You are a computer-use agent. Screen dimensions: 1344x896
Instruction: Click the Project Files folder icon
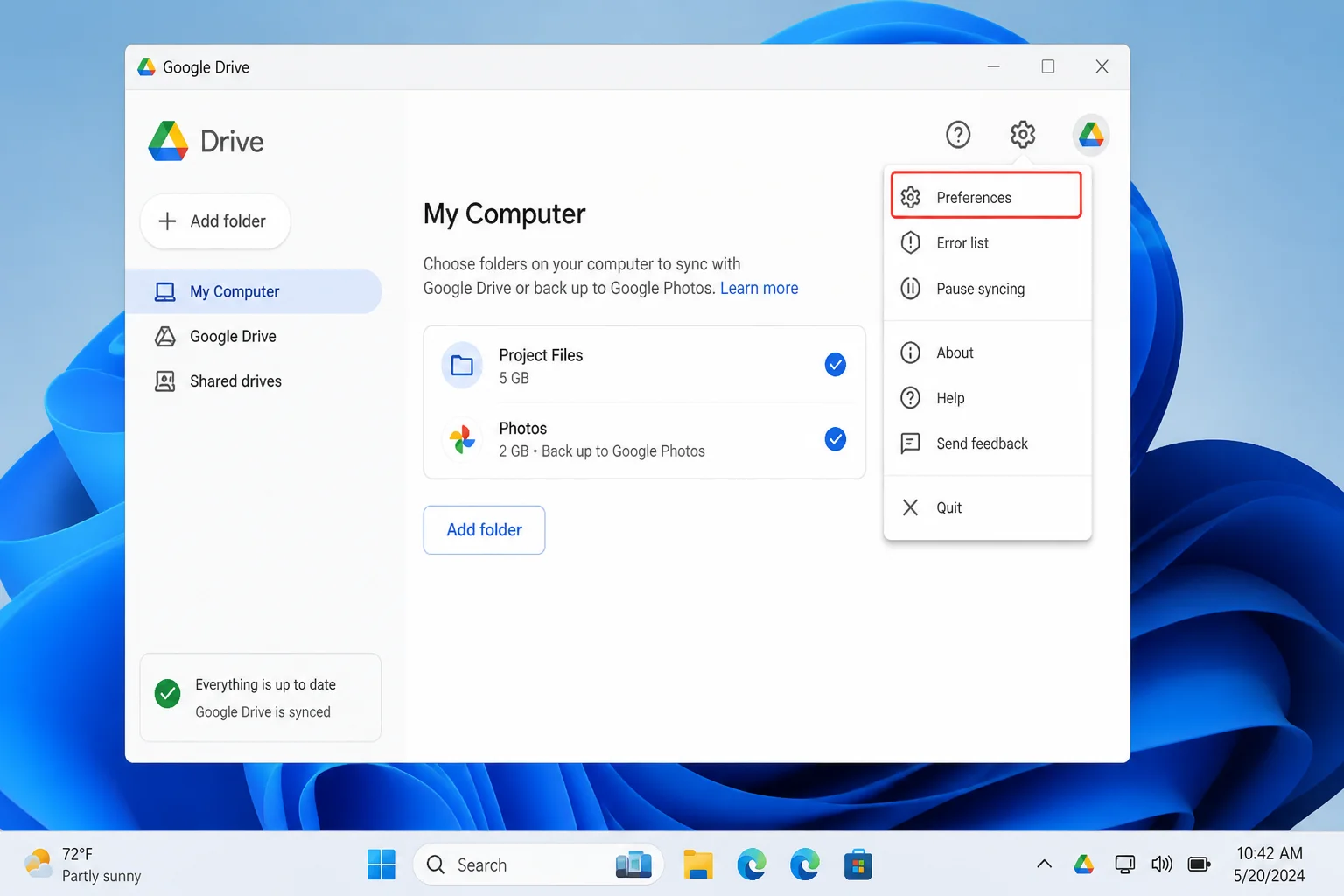(462, 365)
